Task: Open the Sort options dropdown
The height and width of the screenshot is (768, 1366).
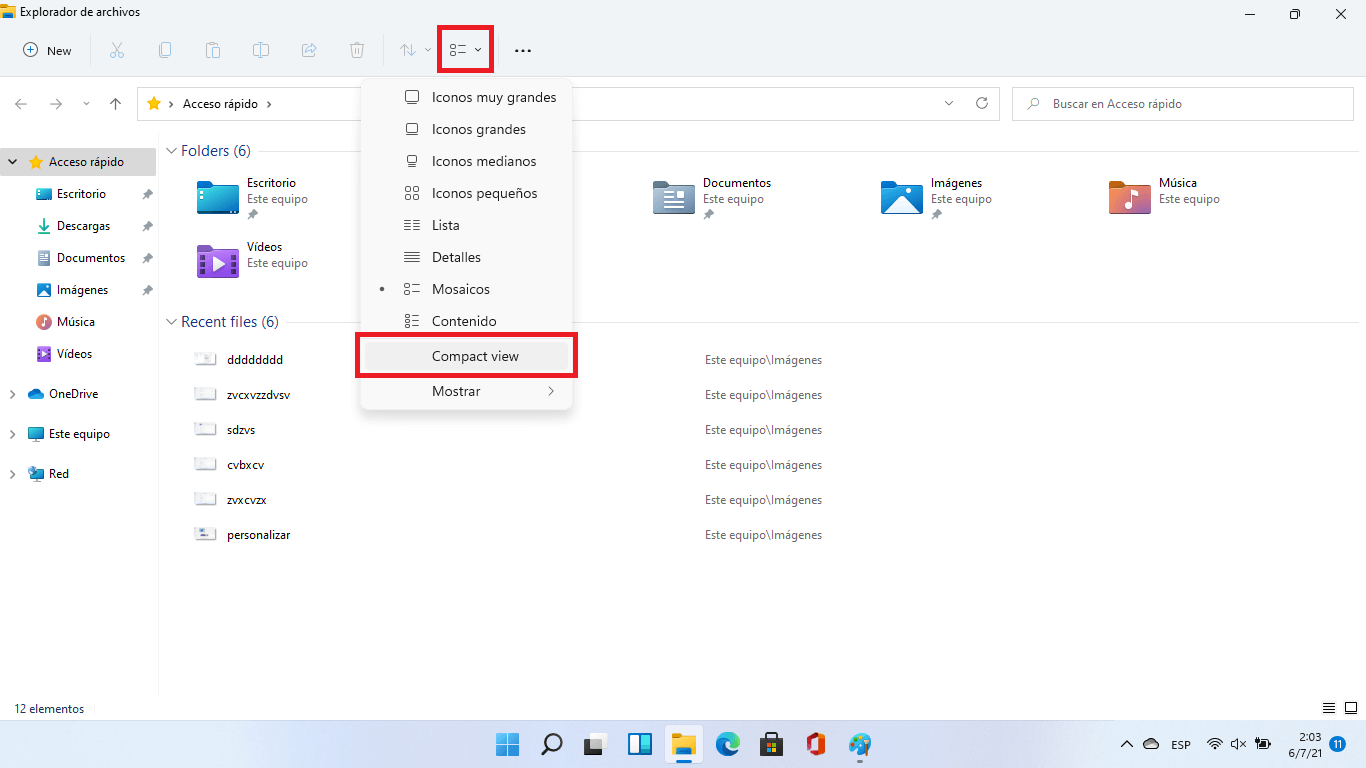Action: tap(415, 50)
